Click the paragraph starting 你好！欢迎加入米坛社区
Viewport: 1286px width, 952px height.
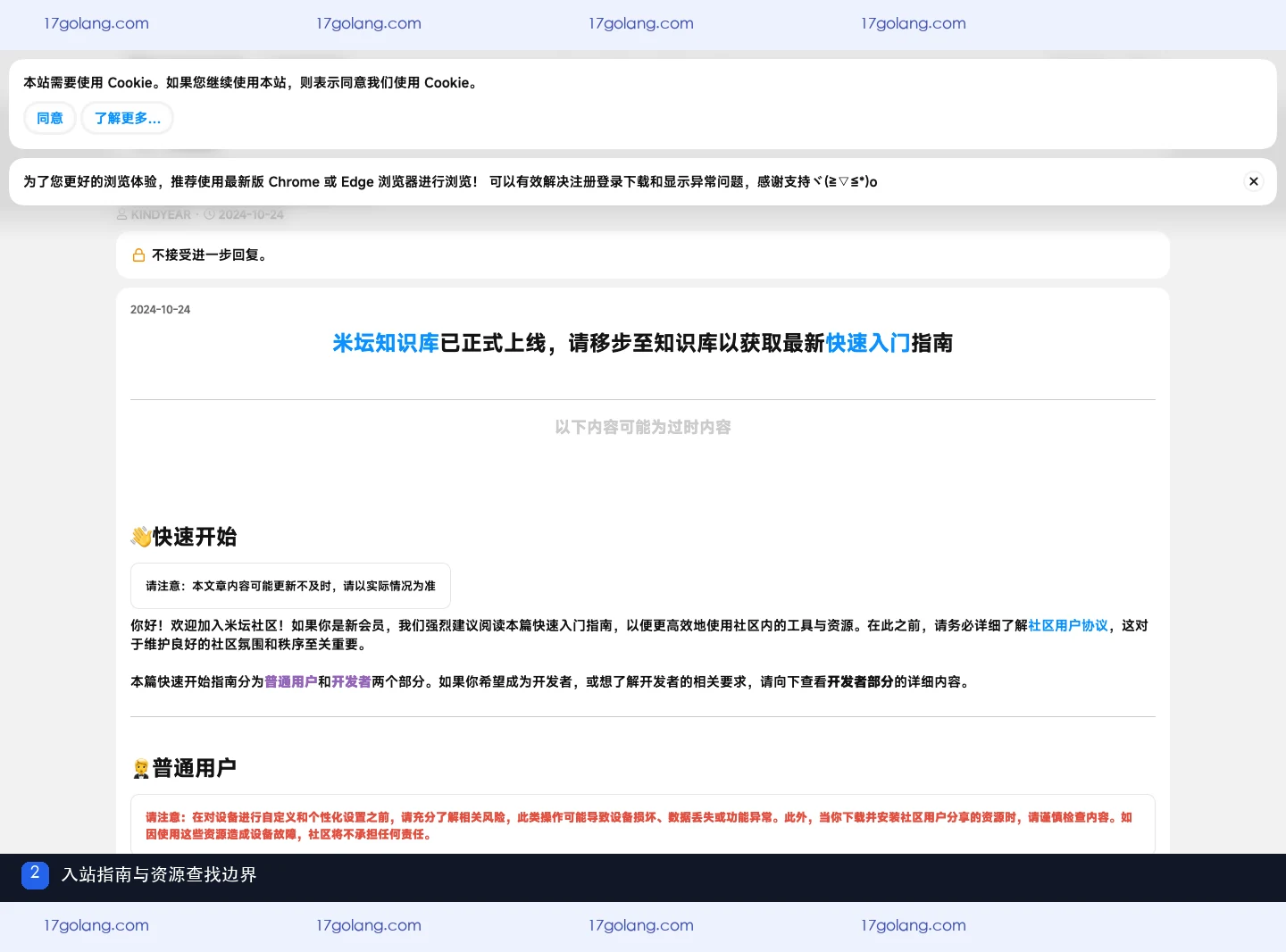click(639, 635)
